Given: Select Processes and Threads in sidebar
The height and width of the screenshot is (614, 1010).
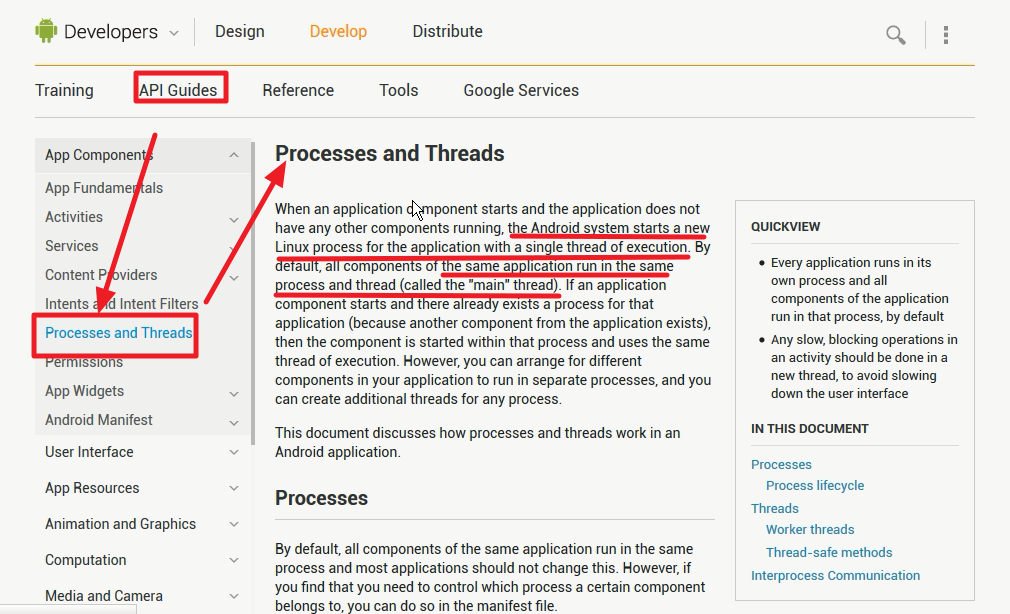Looking at the screenshot, I should point(119,333).
